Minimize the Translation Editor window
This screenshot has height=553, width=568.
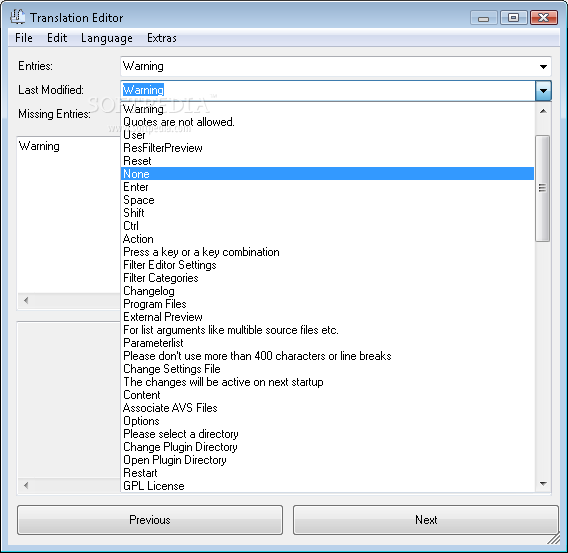(484, 18)
